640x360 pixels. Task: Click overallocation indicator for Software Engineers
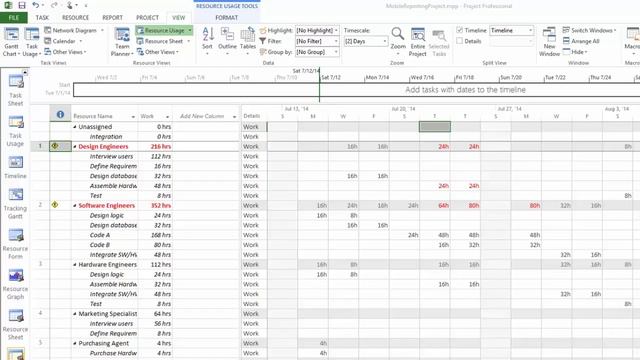point(55,205)
